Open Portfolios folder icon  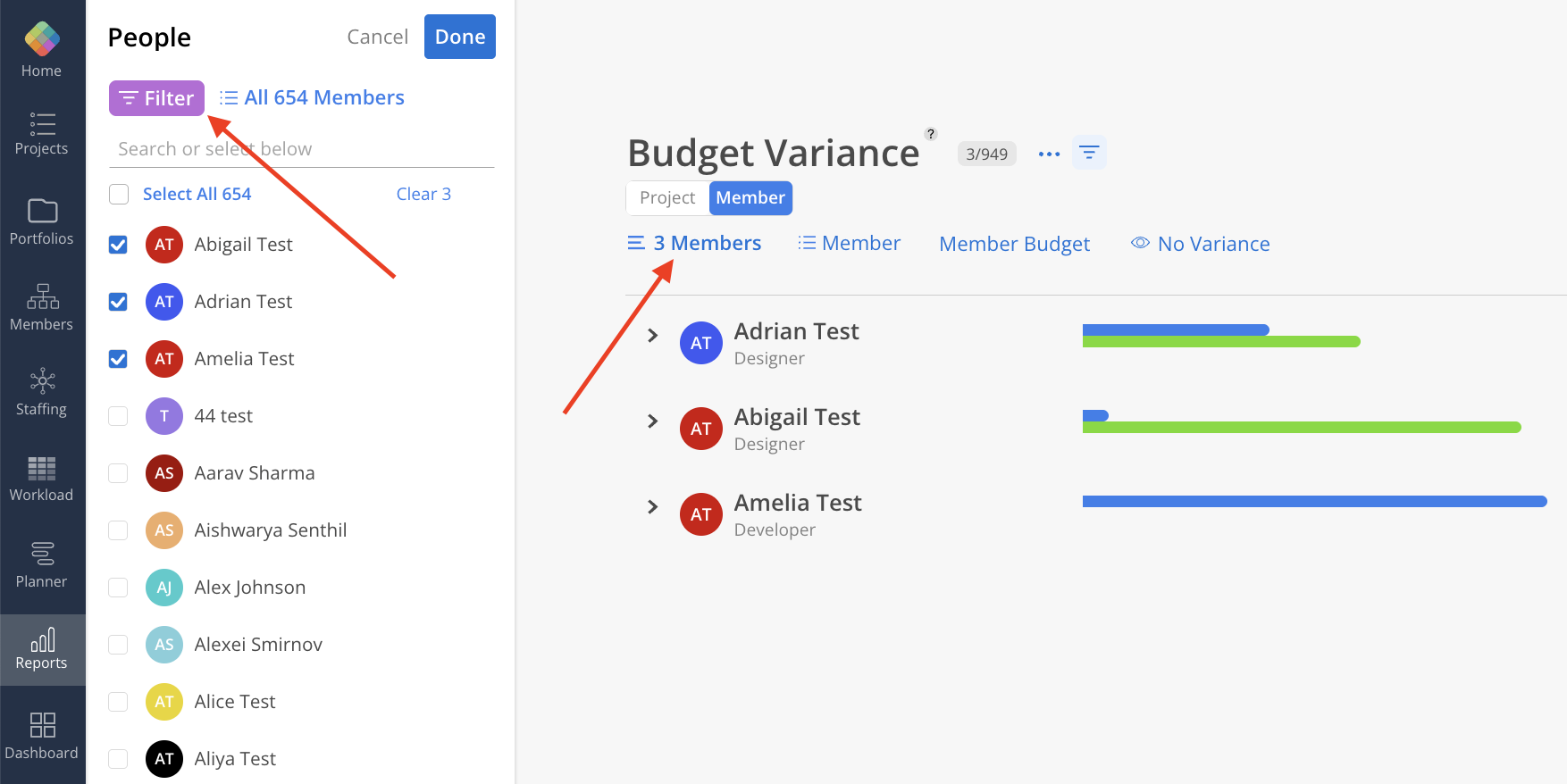coord(42,211)
